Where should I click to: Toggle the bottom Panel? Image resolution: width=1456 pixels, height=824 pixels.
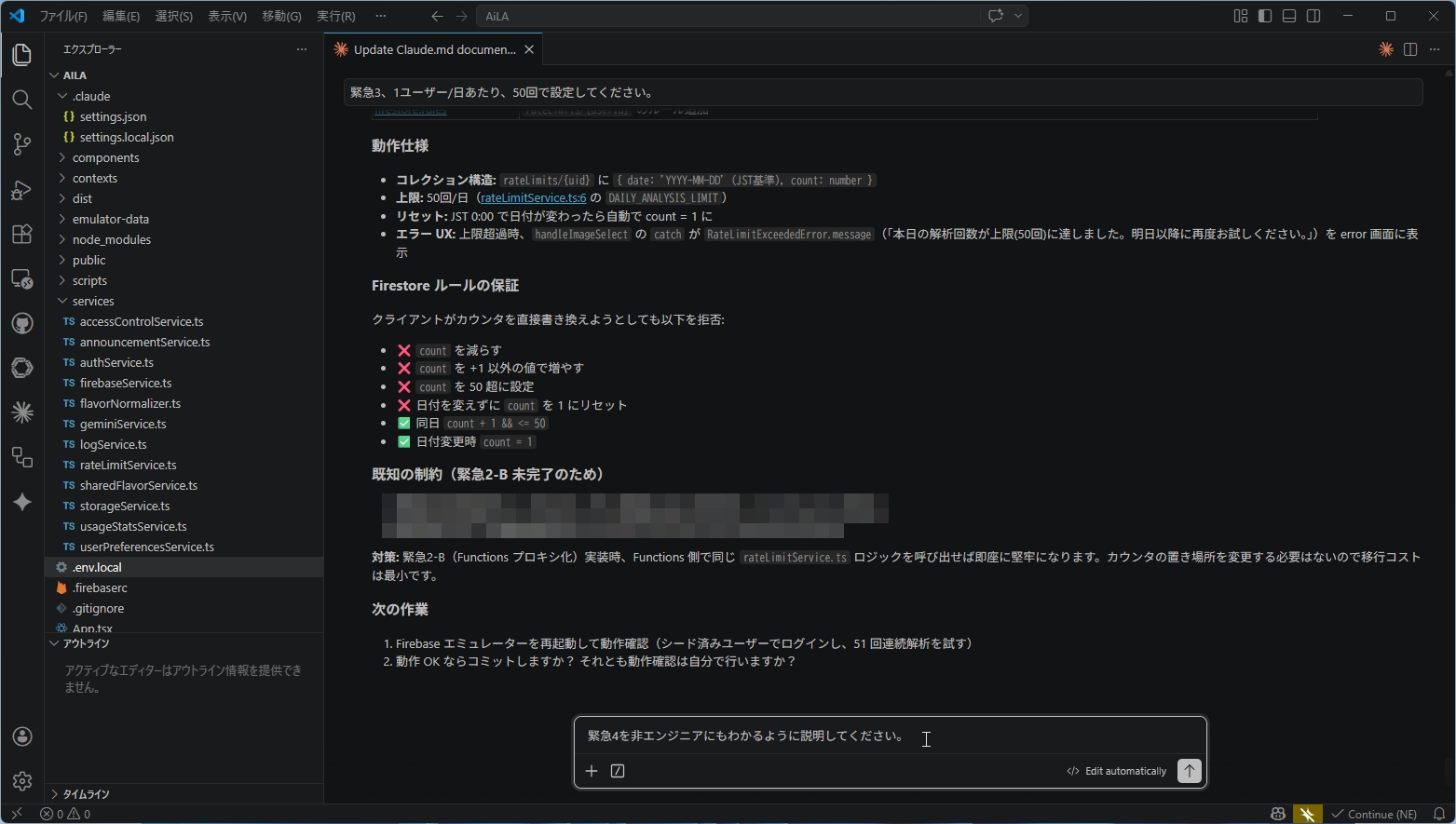tap(1289, 16)
